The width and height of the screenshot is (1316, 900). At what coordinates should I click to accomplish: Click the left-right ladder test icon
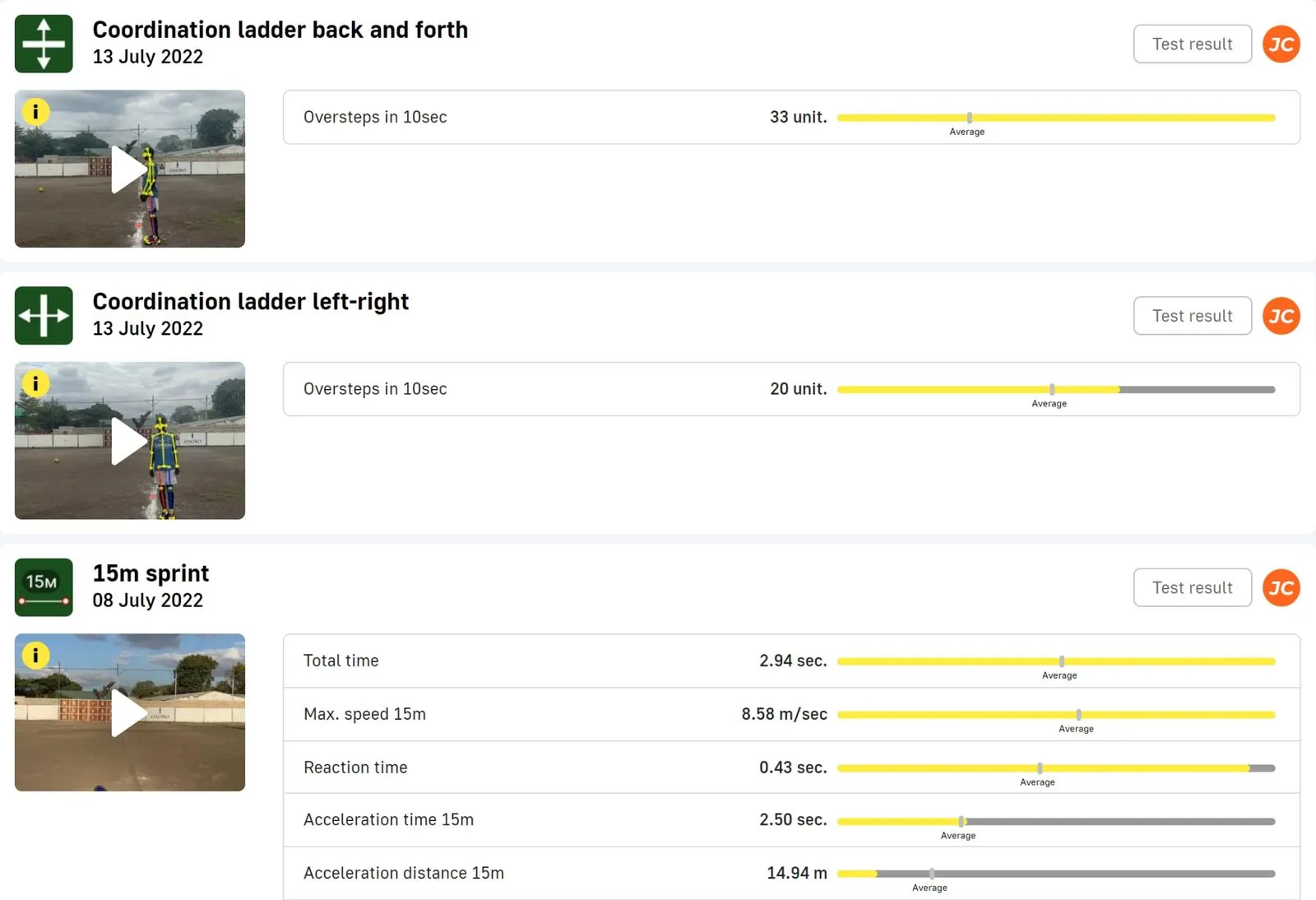pos(44,316)
